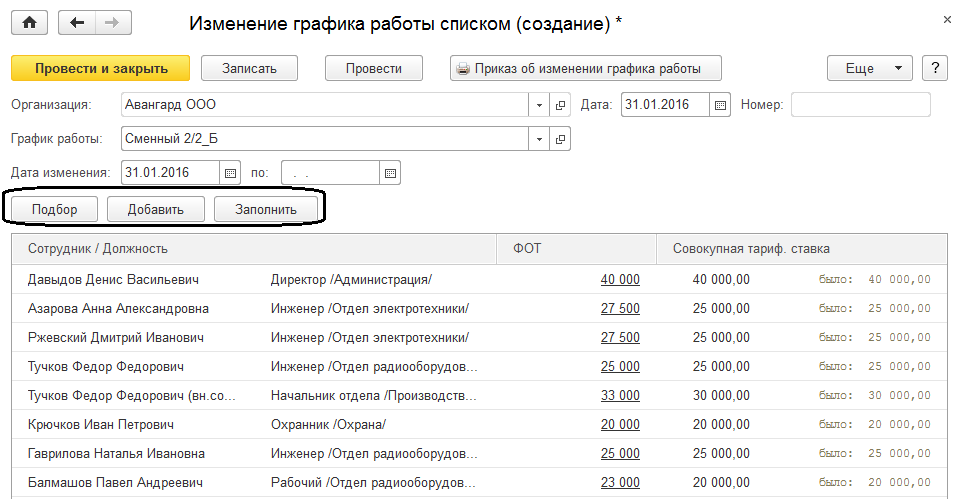Screen dimensions: 965x499
Task: Open calendar for Дата изменения field
Action: tap(230, 173)
